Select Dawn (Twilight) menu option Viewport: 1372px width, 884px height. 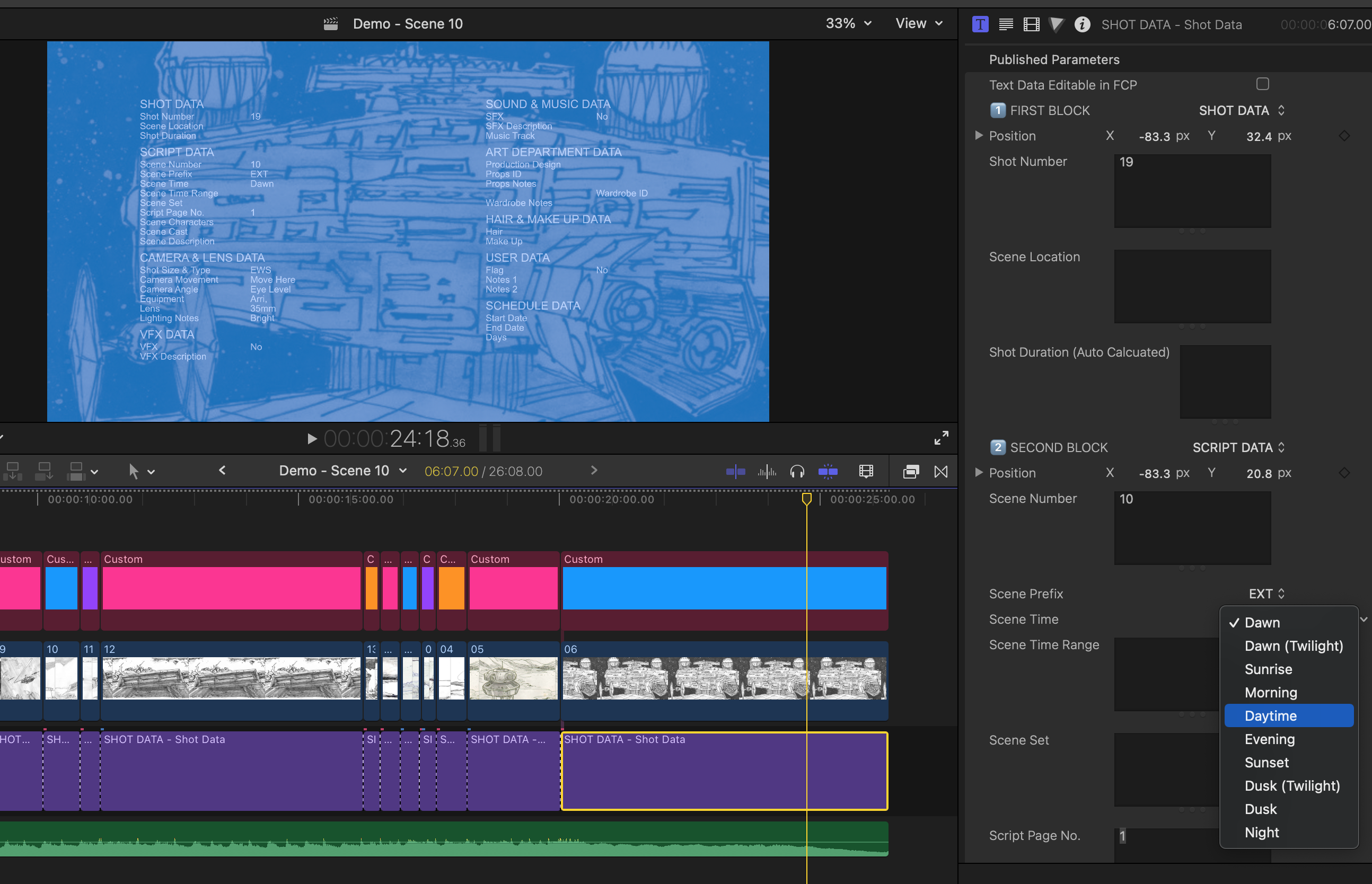coord(1289,646)
